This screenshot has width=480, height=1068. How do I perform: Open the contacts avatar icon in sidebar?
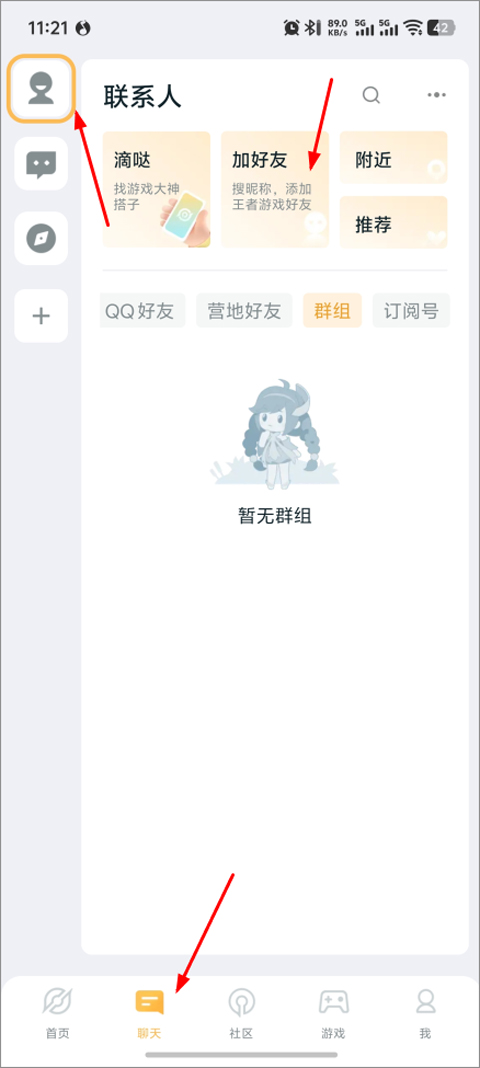(x=41, y=91)
